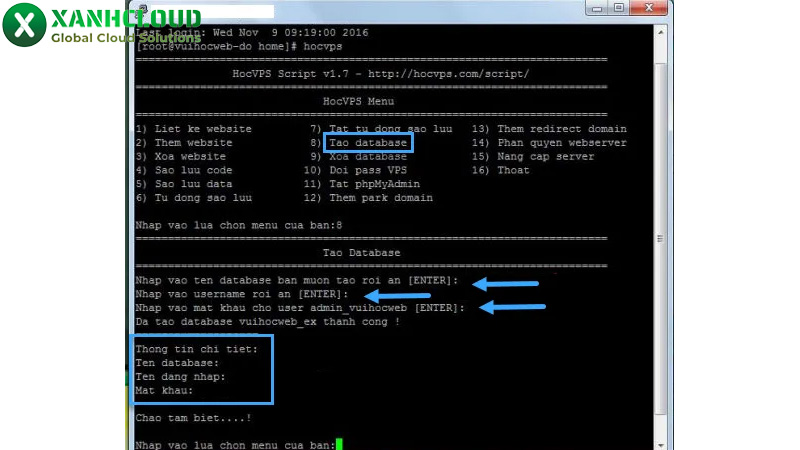Click the 'Doi pass VPS' option text

[x=368, y=170]
